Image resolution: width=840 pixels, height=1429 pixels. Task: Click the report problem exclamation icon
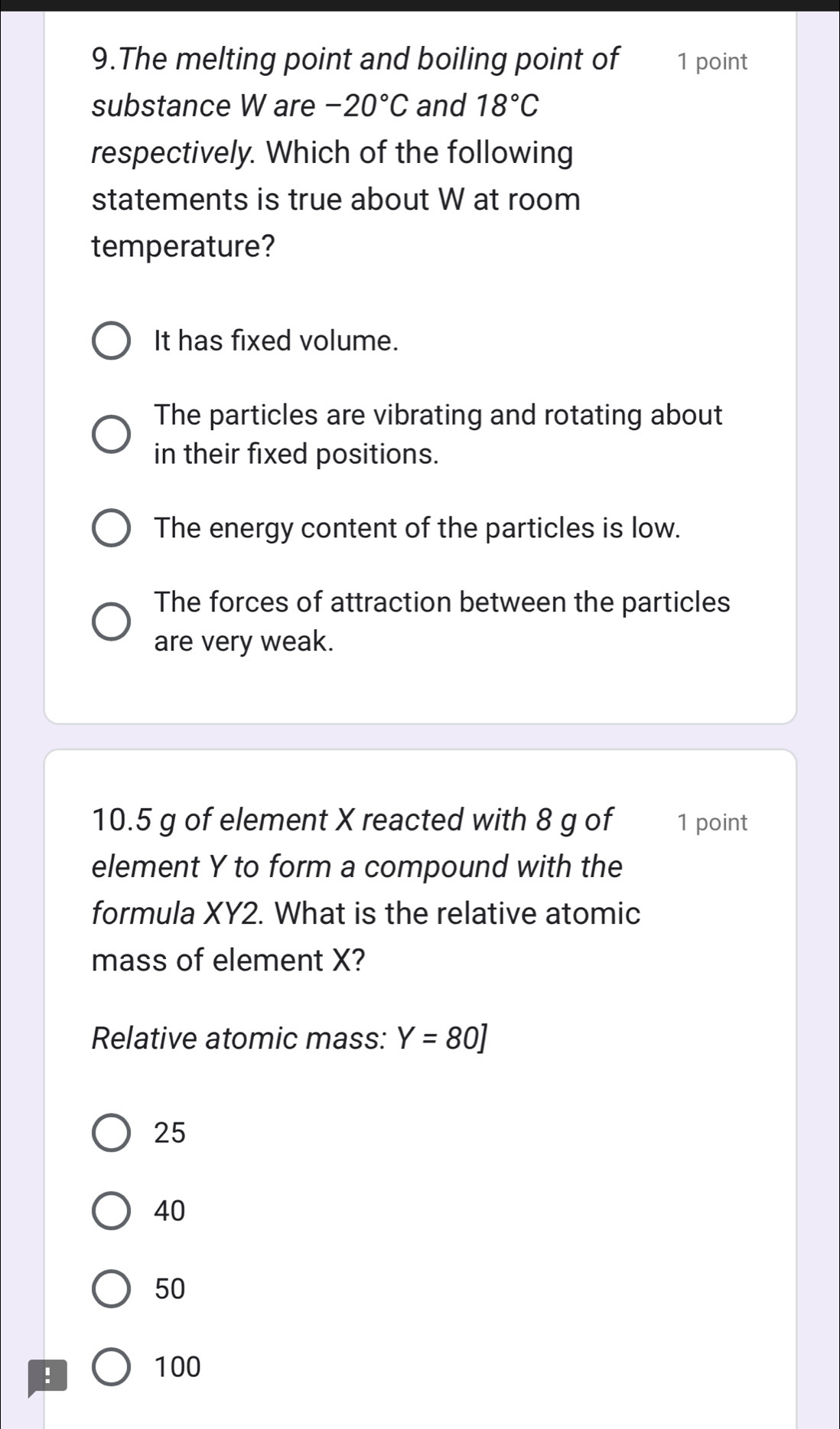point(47,1377)
